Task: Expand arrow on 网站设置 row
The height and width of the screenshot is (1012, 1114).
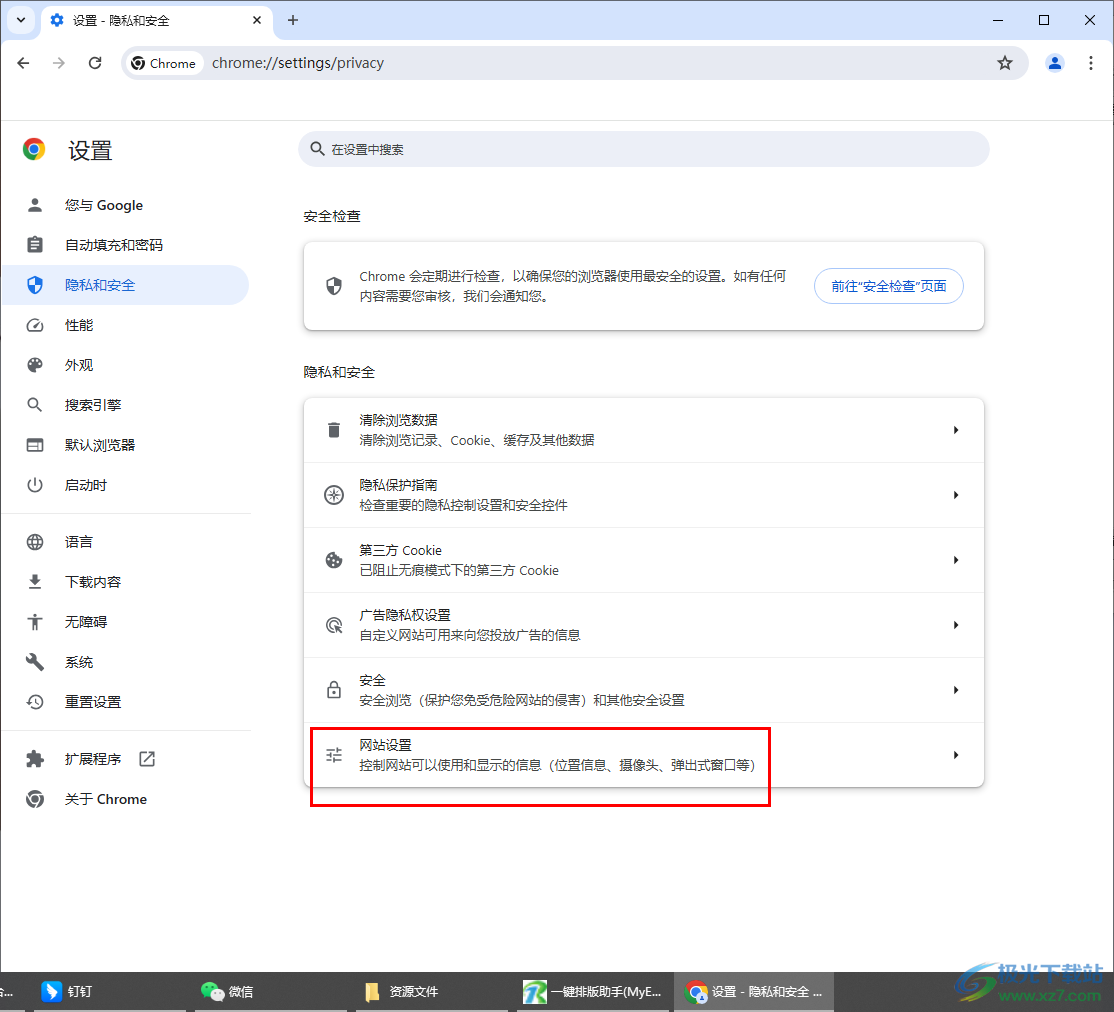Action: click(x=956, y=755)
